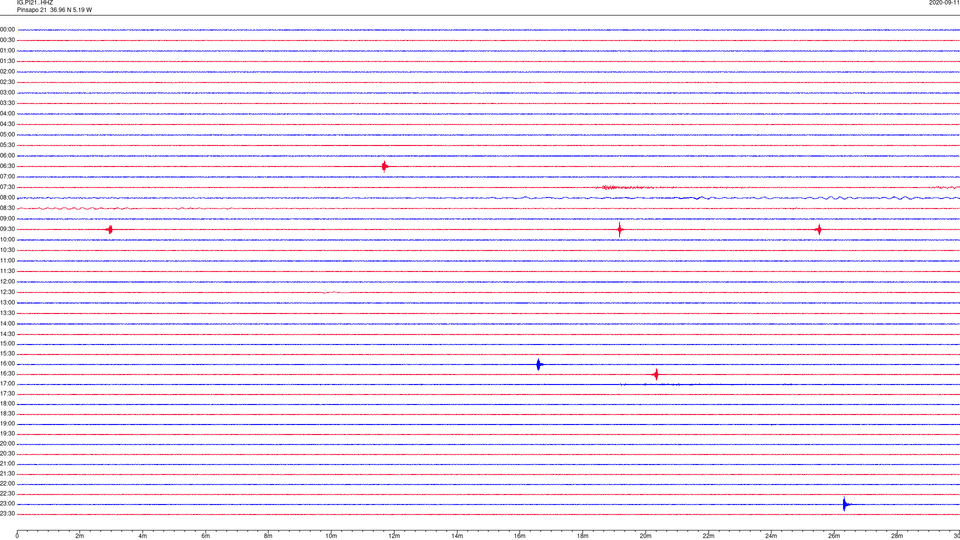The height and width of the screenshot is (540, 960).
Task: Click the '8m' axis tick label
Action: (x=268, y=536)
